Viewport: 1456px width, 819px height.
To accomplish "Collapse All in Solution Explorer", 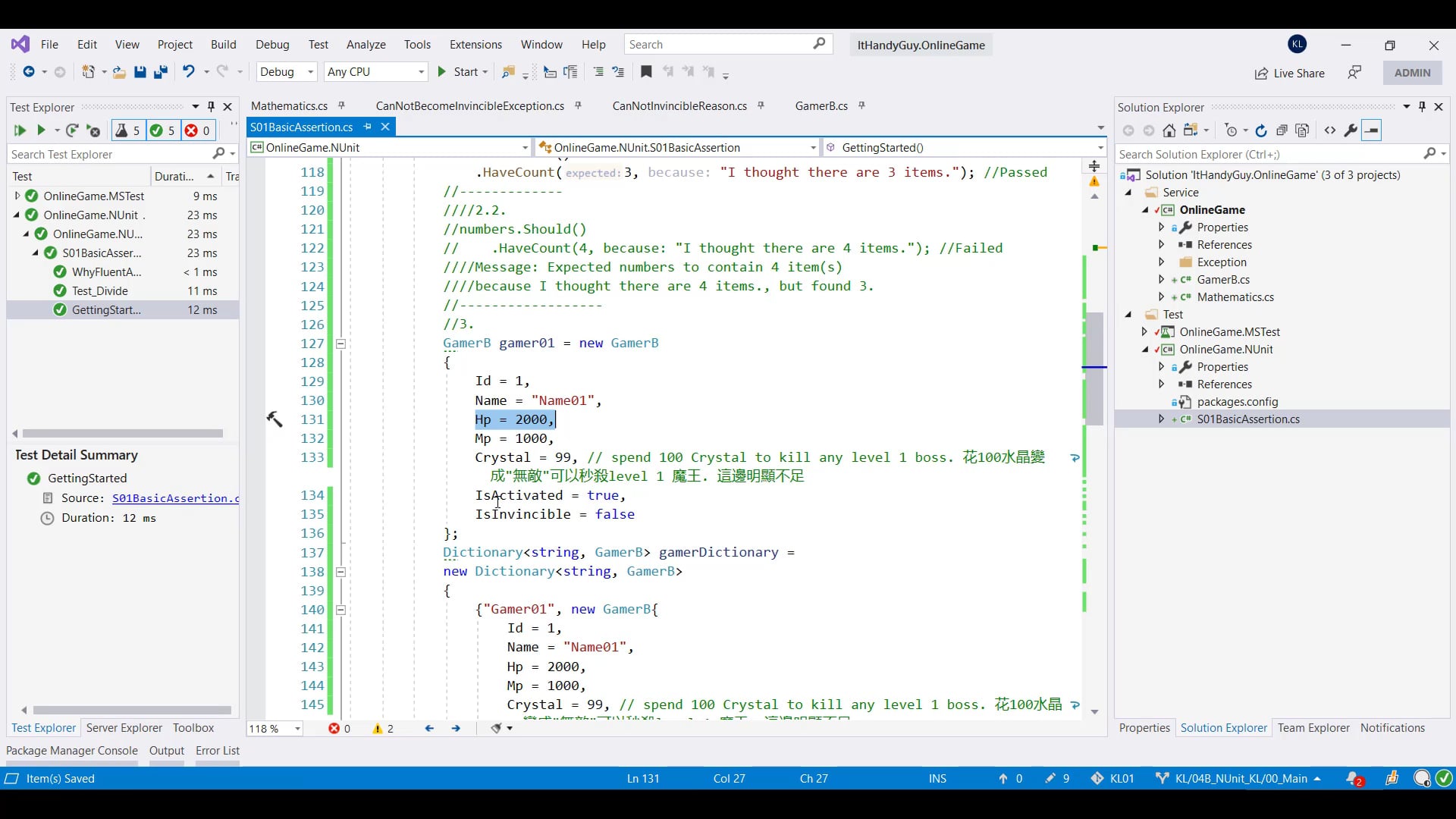I will (1282, 130).
